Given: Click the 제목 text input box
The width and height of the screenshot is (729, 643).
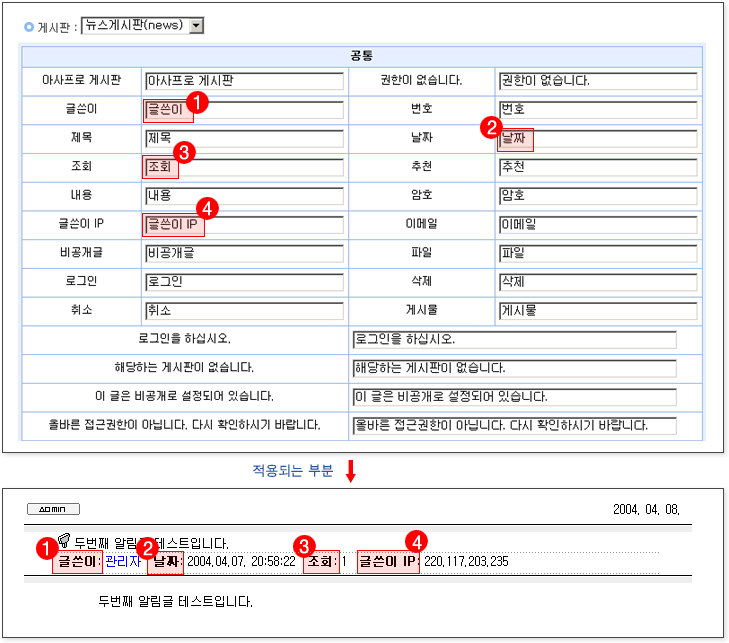Looking at the screenshot, I should tap(244, 138).
